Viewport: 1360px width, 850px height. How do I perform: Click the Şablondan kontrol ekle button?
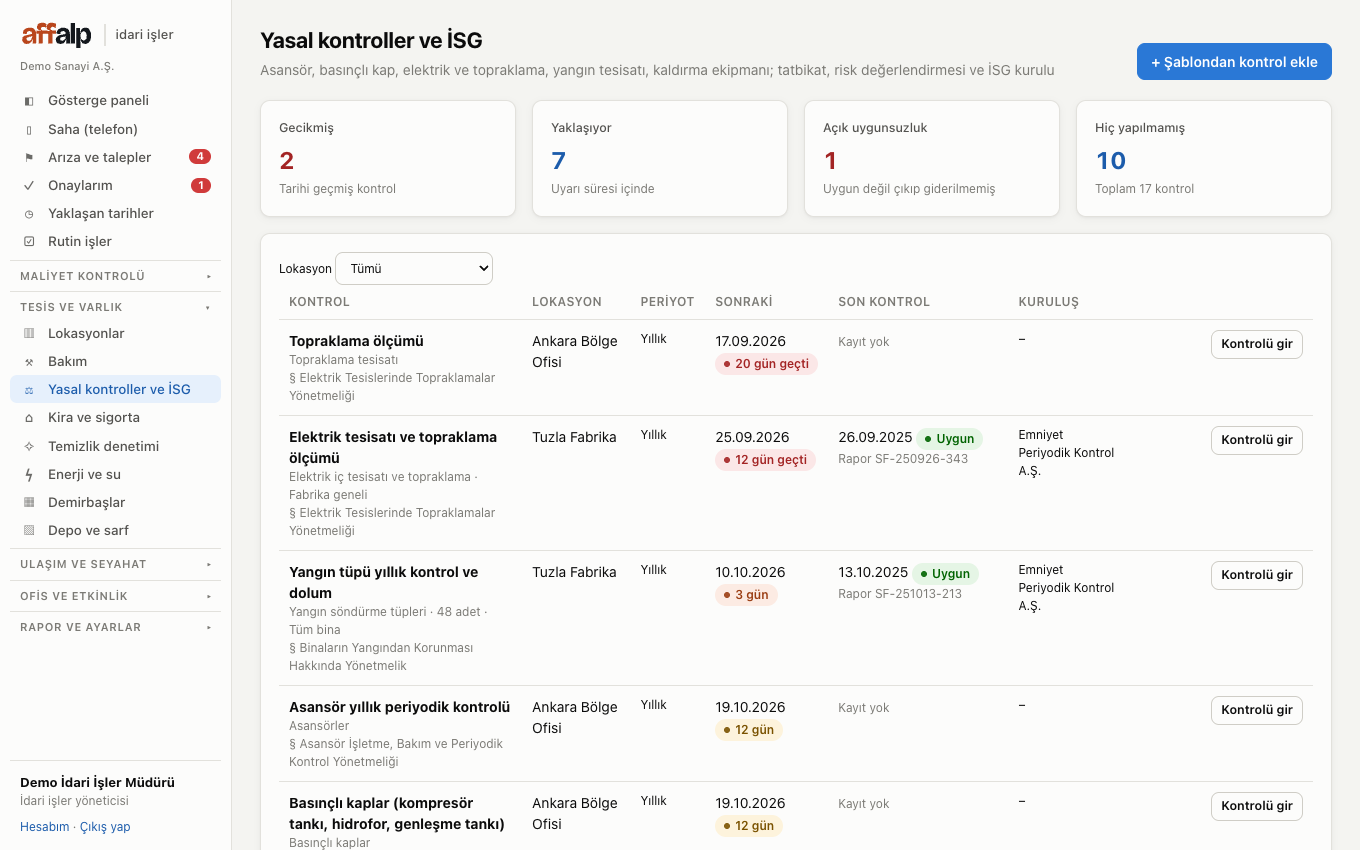[1234, 62]
